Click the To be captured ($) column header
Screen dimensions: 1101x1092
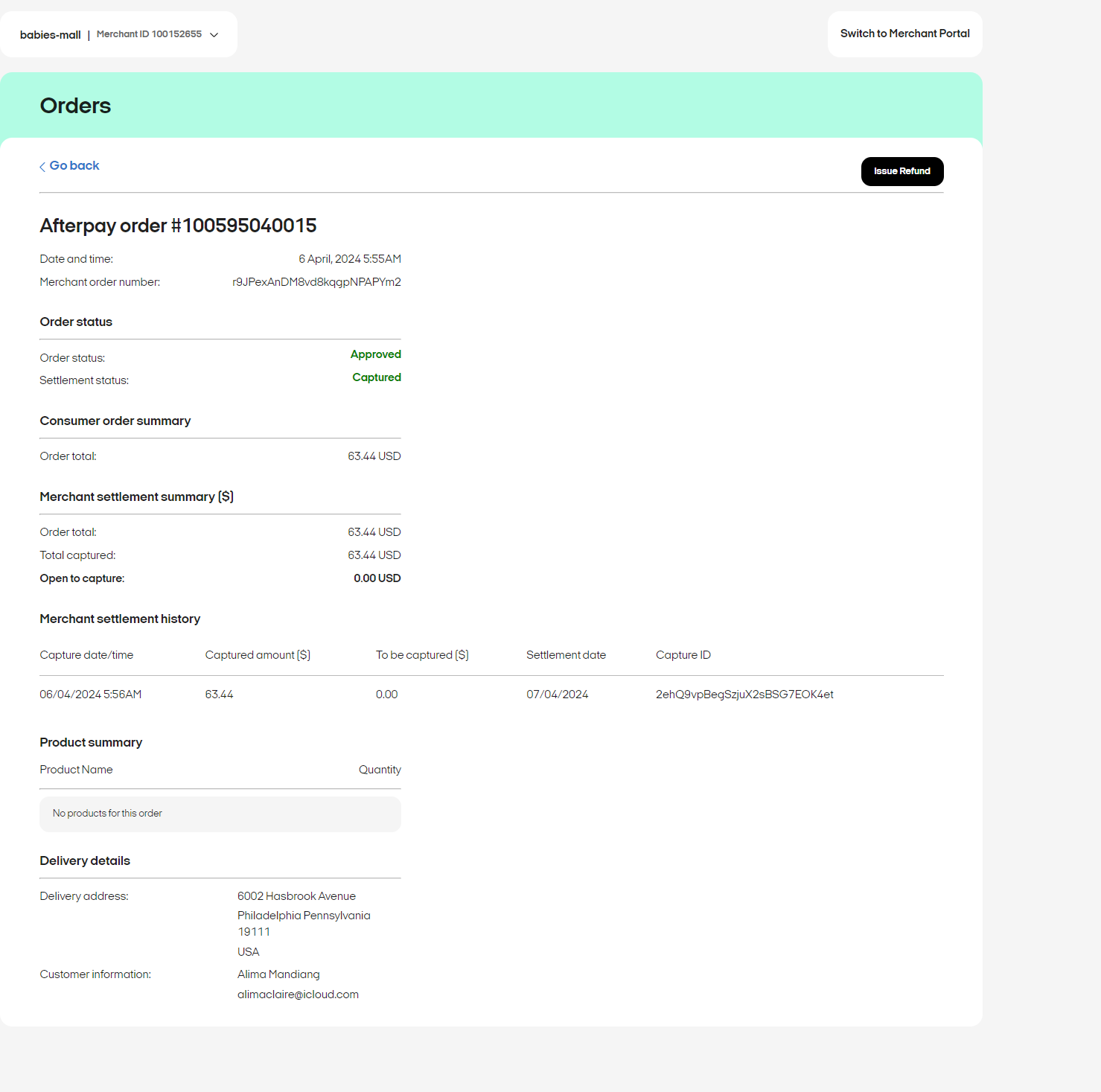423,655
